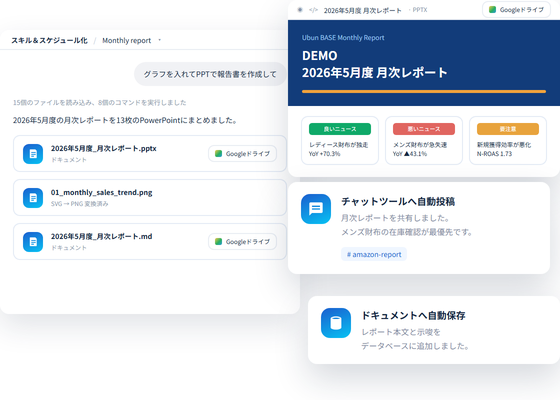
Task: Click the ドキュメントへ自動保存 heading
Action: pyautogui.click(x=413, y=315)
